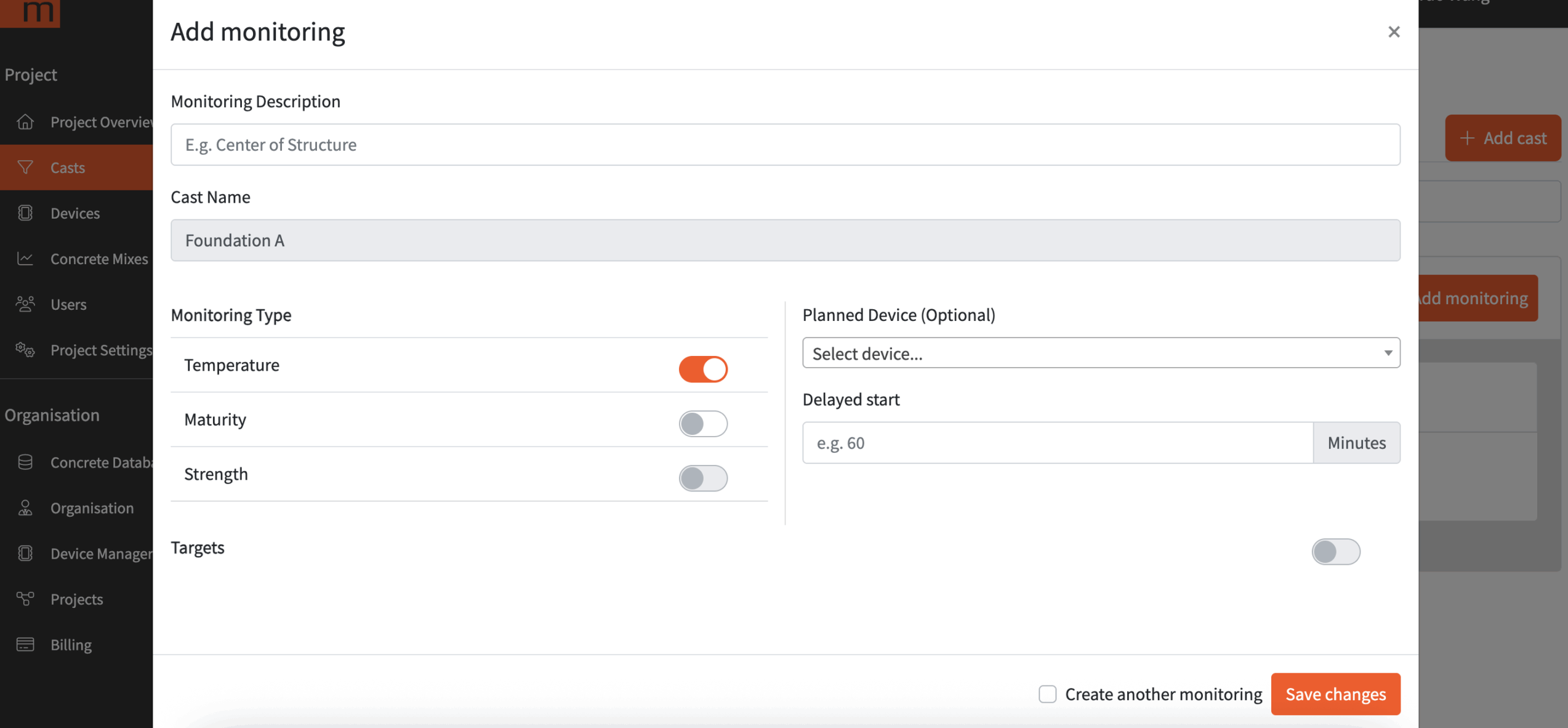Image resolution: width=1568 pixels, height=728 pixels.
Task: Click the gears icon for Project Settings
Action: point(25,350)
